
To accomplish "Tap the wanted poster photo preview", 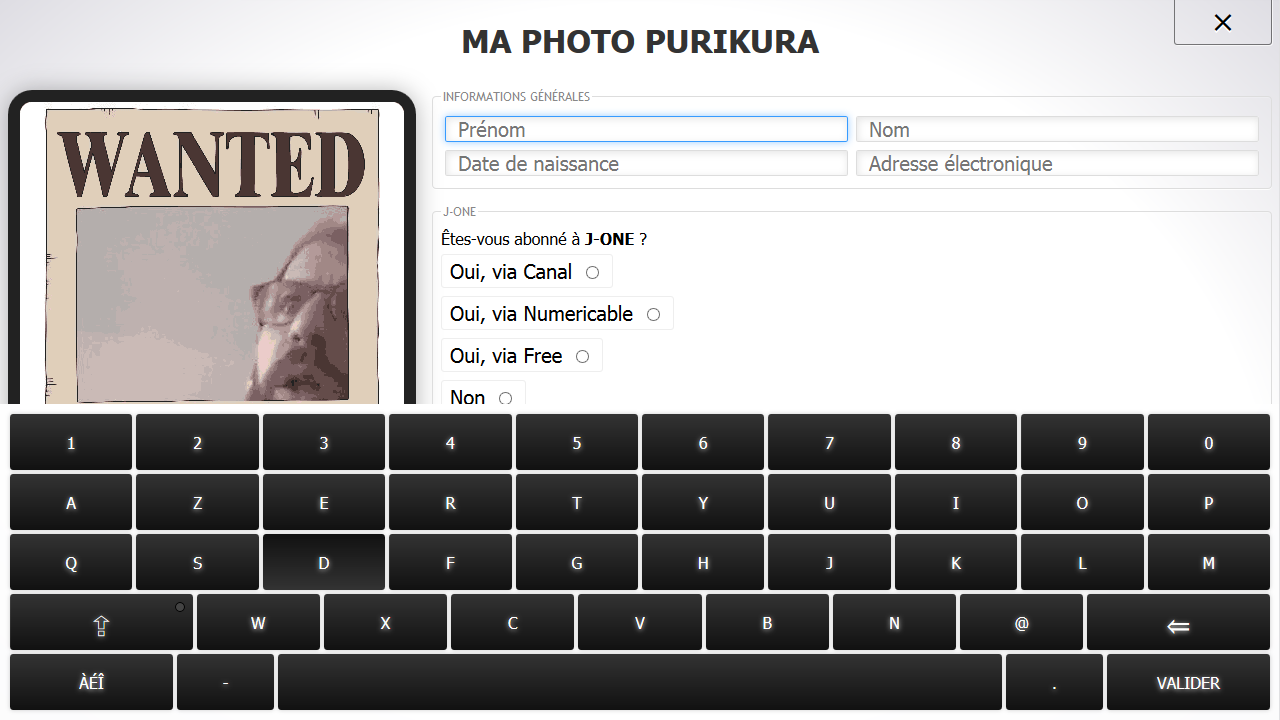I will 212,255.
